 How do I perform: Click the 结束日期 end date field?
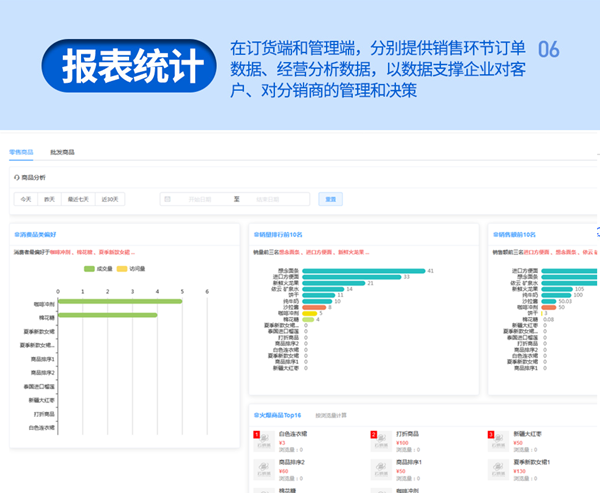tap(267, 199)
